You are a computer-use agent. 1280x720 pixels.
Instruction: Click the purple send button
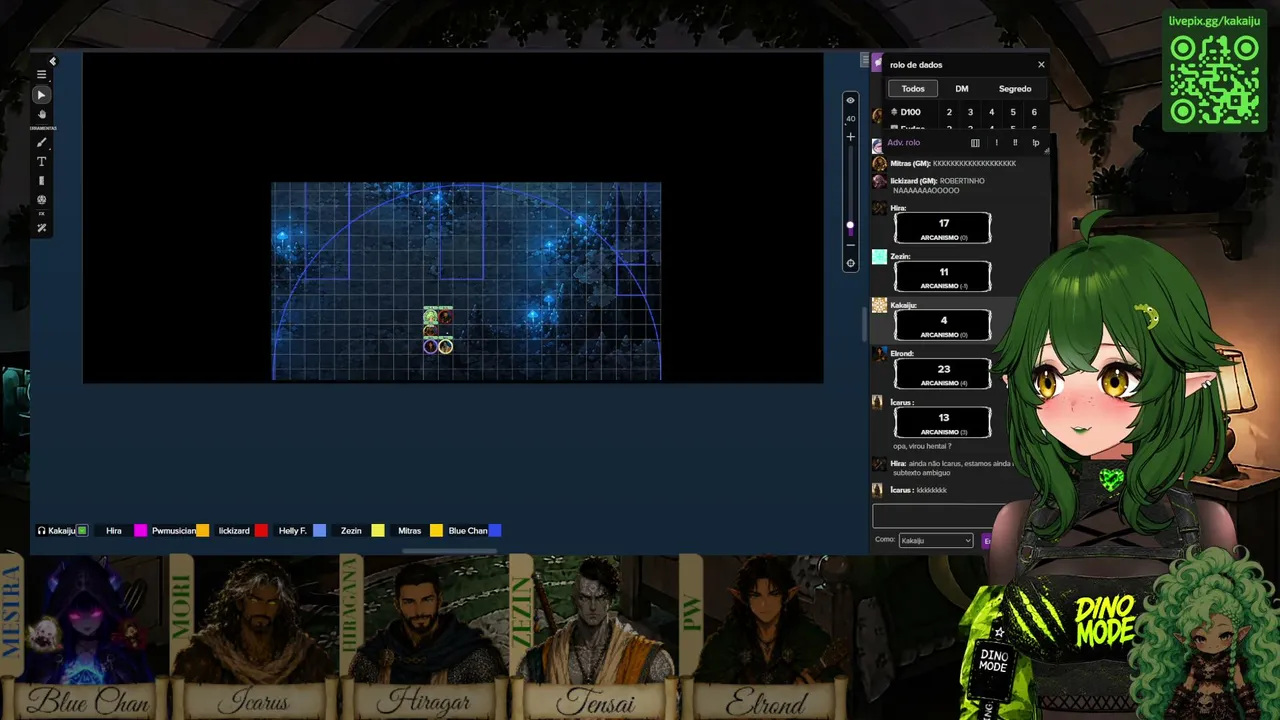coord(988,541)
